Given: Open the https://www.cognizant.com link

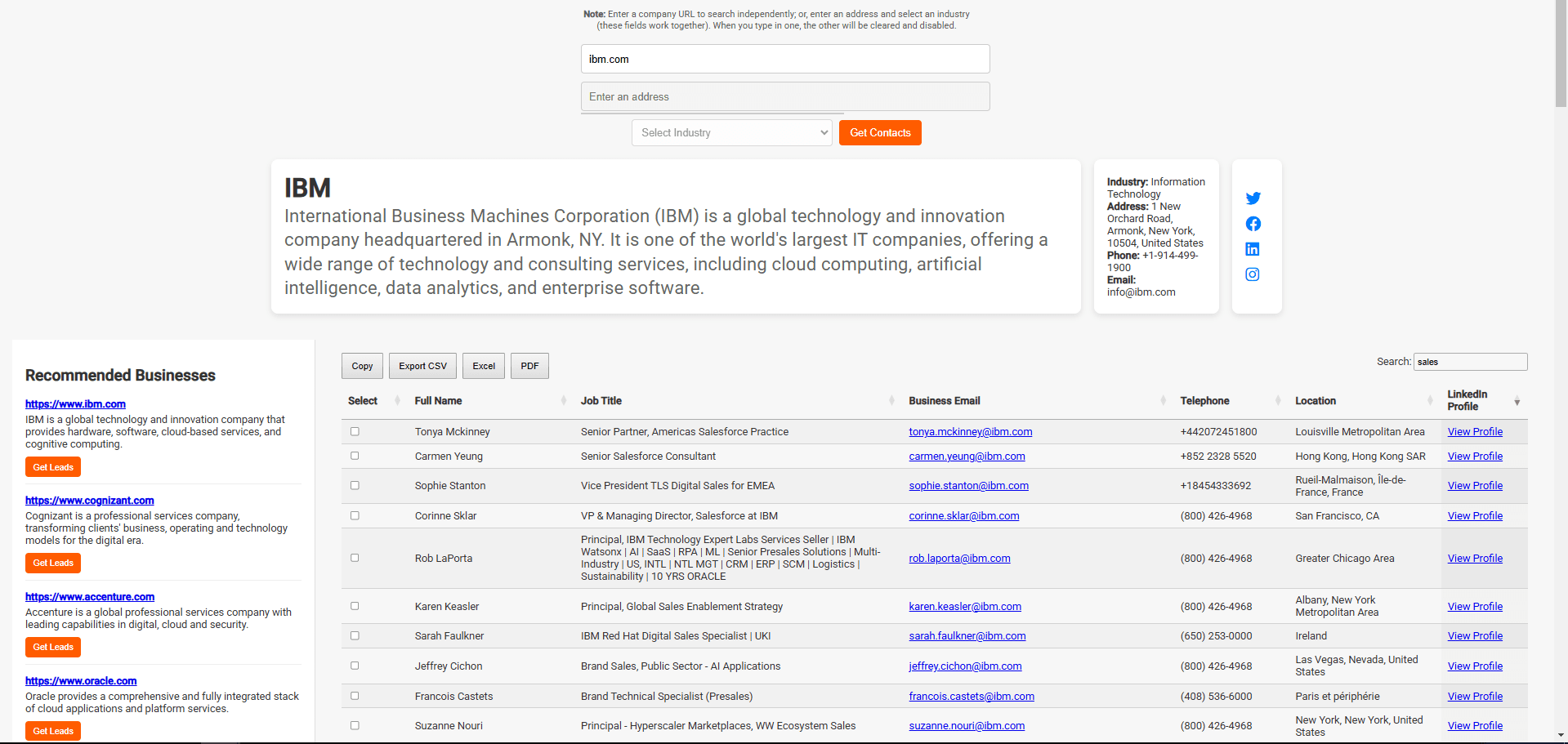Looking at the screenshot, I should click(90, 501).
